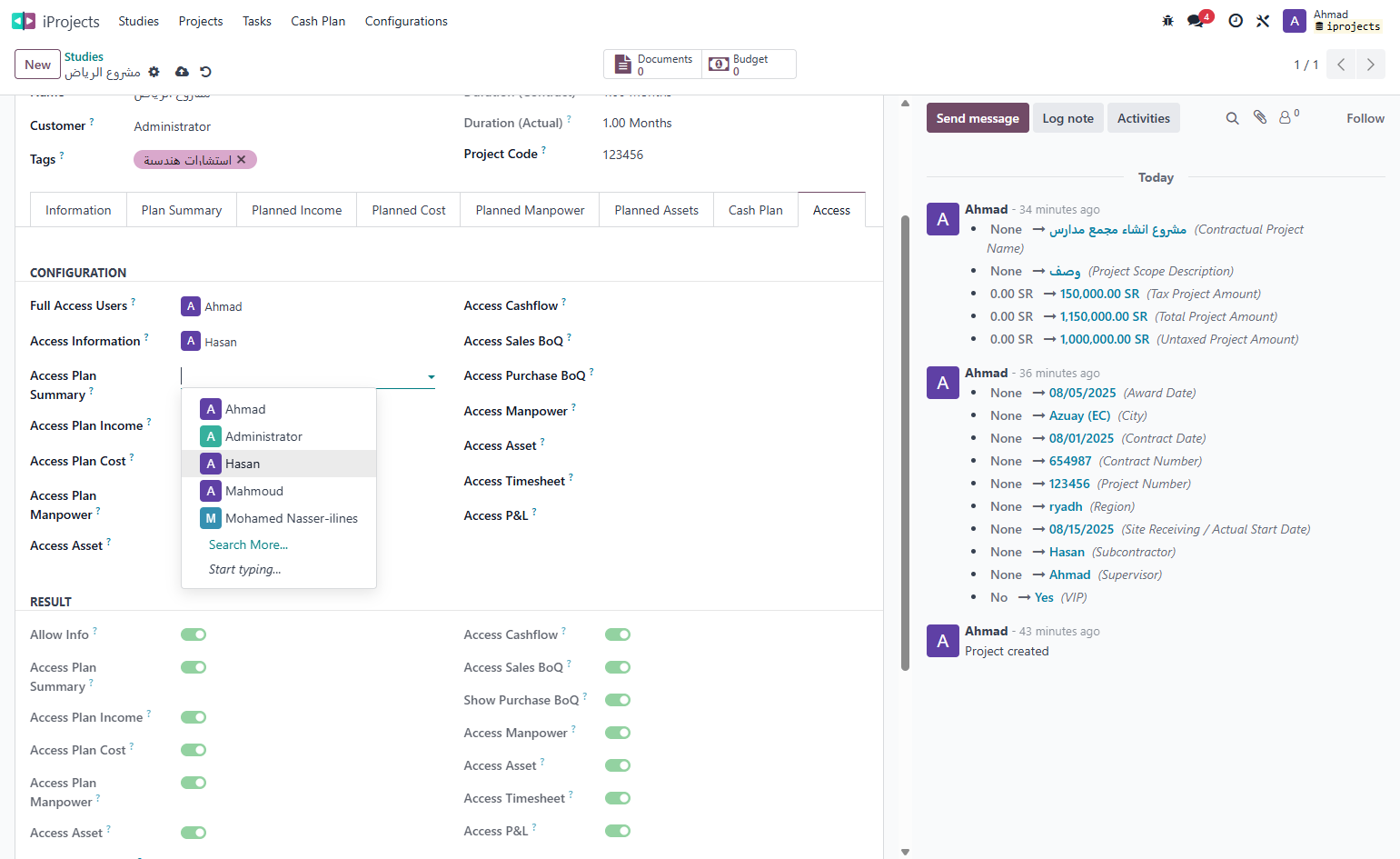Open the Cash Plan menu in navbar
Screen dimensions: 1400x859
coord(318,21)
